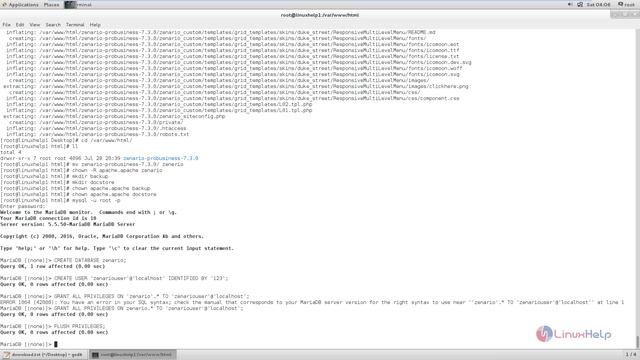
Task: Open the Terminal menu in menu bar
Action: click(x=75, y=25)
